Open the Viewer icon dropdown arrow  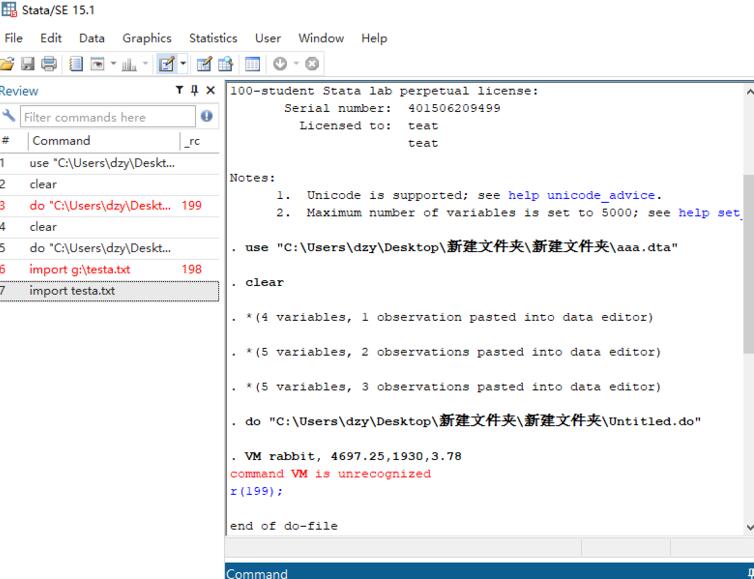(x=113, y=63)
